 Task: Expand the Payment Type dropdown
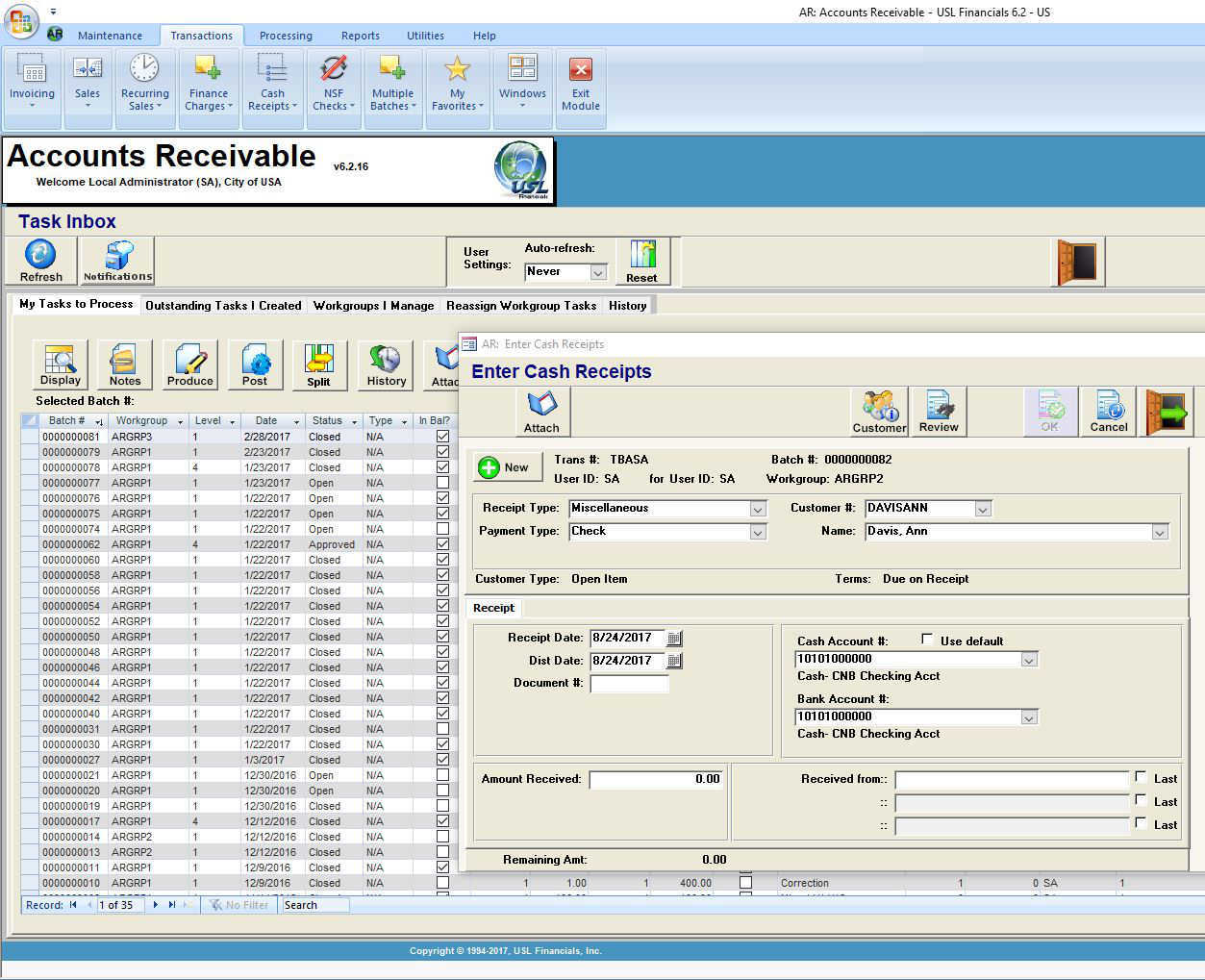coord(758,532)
